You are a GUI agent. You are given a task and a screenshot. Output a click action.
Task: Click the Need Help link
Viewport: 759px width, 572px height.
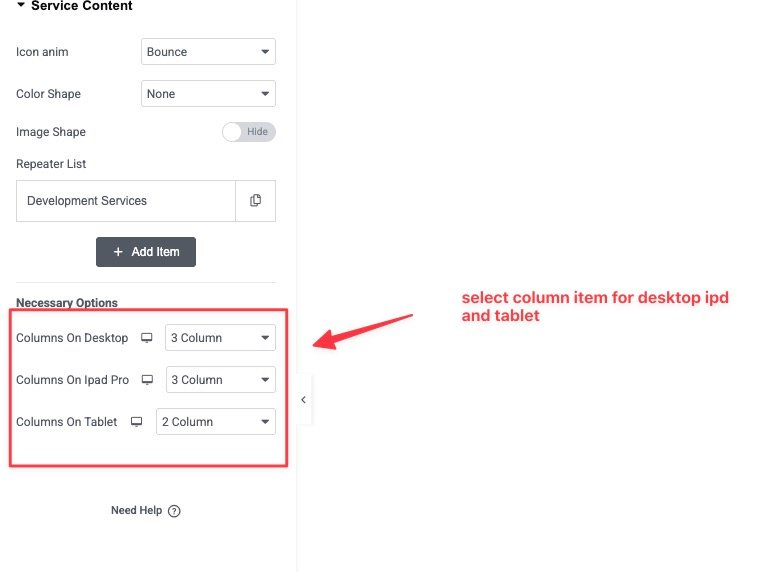136,511
